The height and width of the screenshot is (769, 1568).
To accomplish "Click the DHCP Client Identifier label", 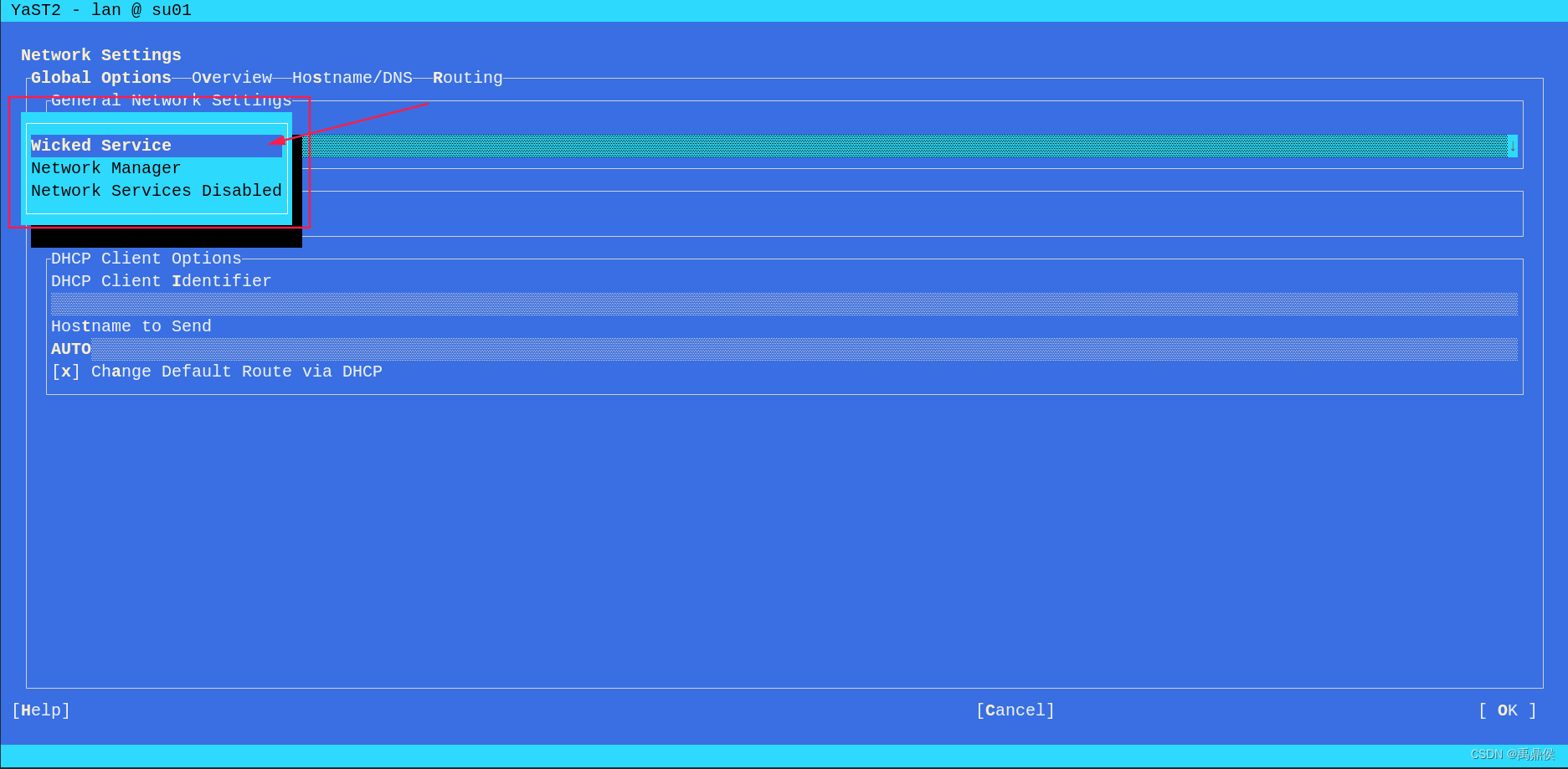I will click(162, 281).
